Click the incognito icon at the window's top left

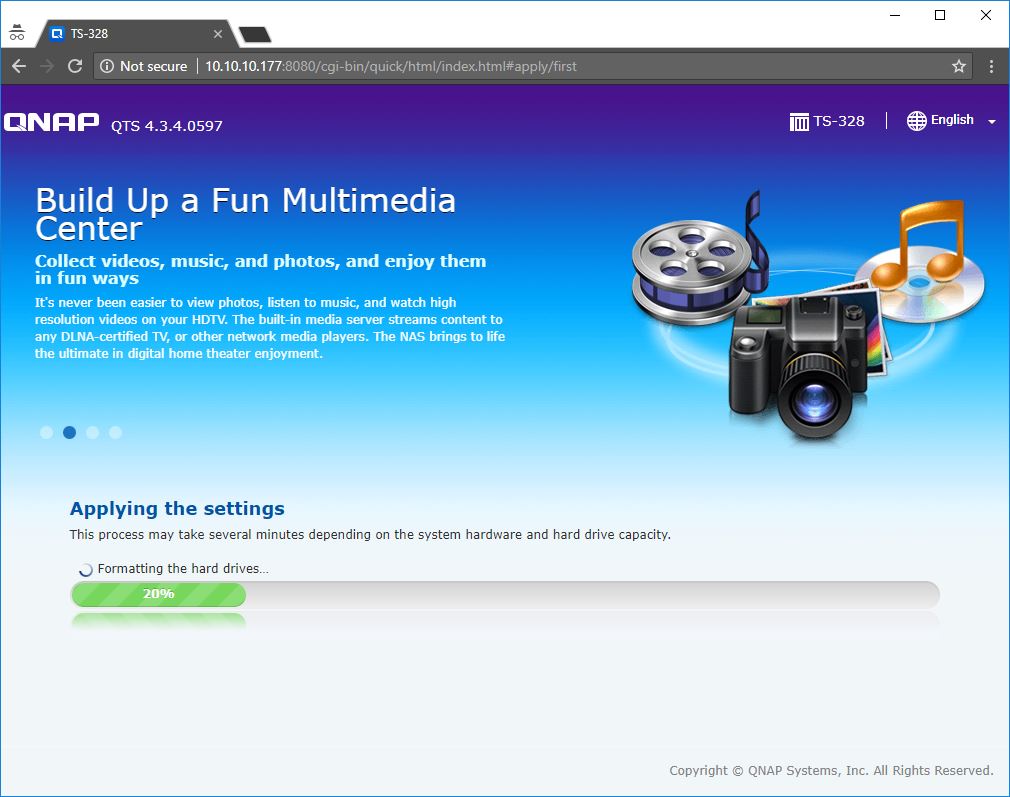click(17, 32)
